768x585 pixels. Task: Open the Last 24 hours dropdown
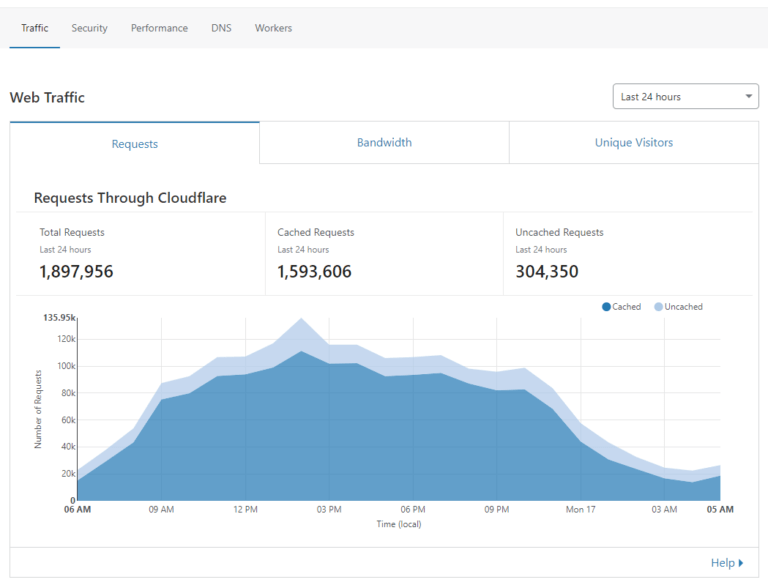(685, 97)
